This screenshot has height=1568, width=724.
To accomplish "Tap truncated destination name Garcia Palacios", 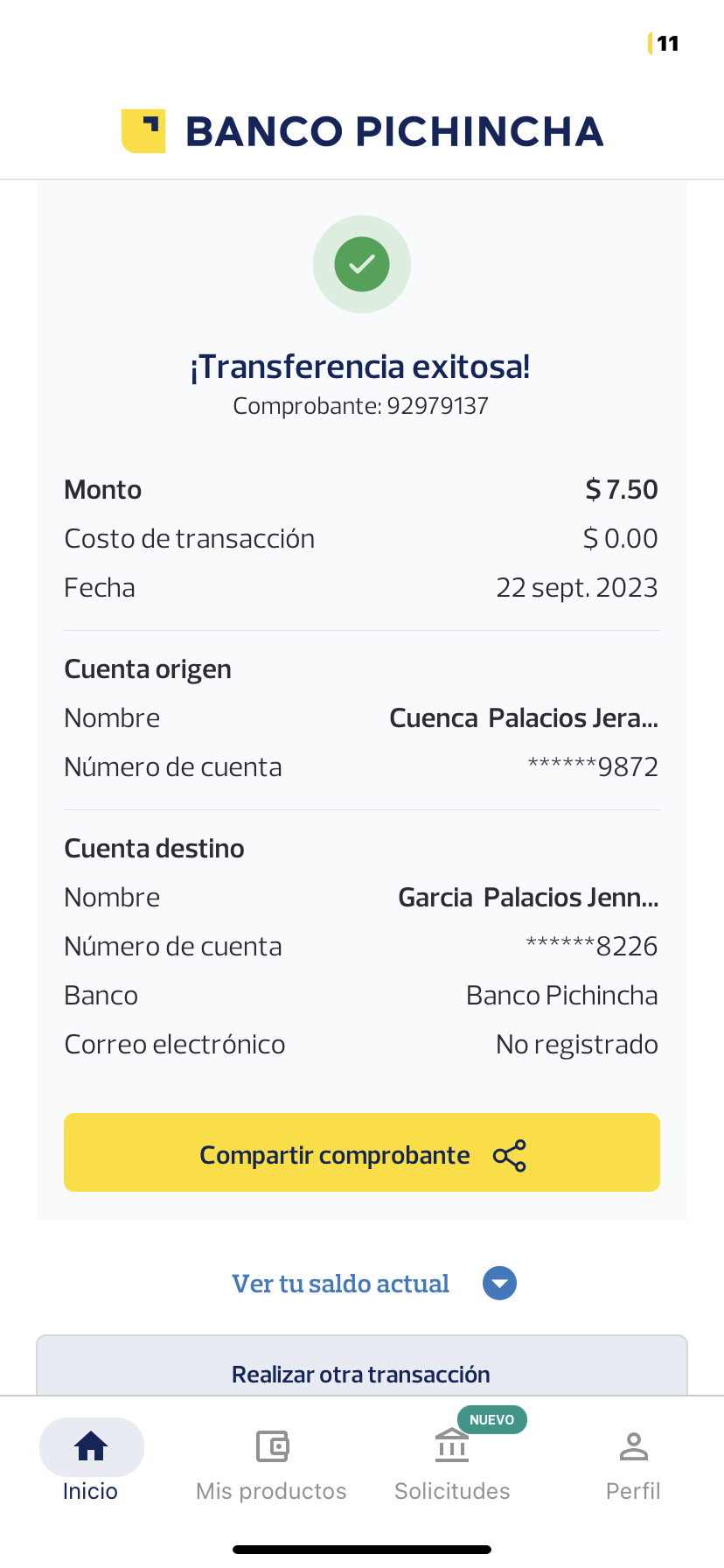I will point(528,898).
